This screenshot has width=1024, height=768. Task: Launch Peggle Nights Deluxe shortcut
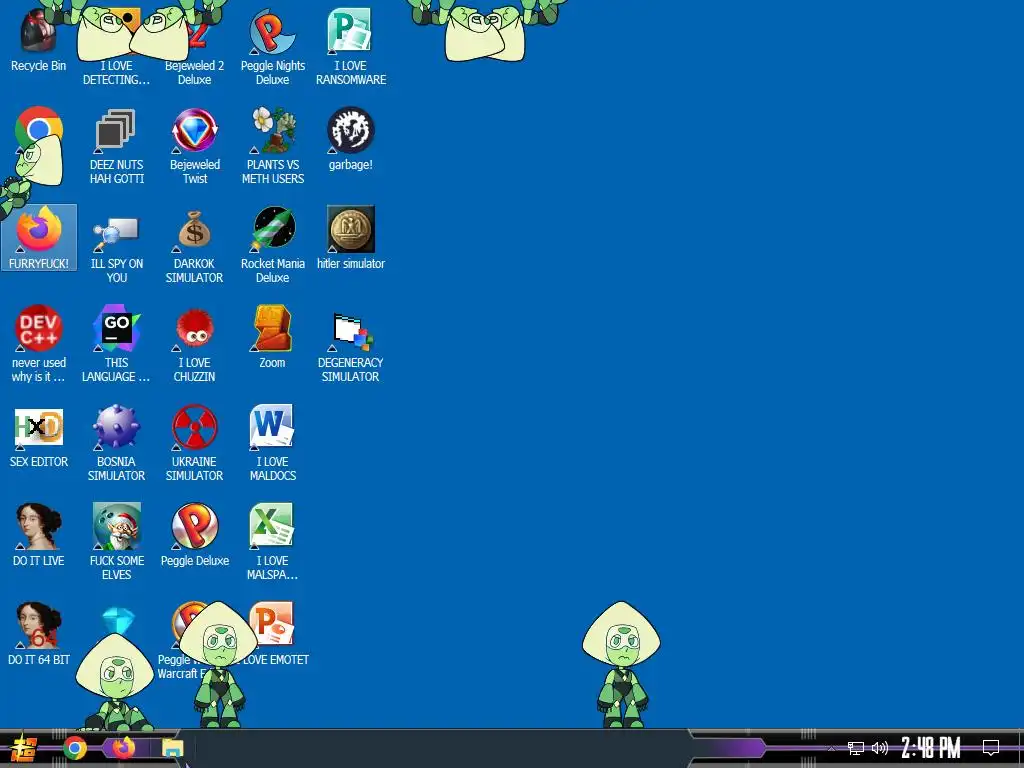pos(272,46)
